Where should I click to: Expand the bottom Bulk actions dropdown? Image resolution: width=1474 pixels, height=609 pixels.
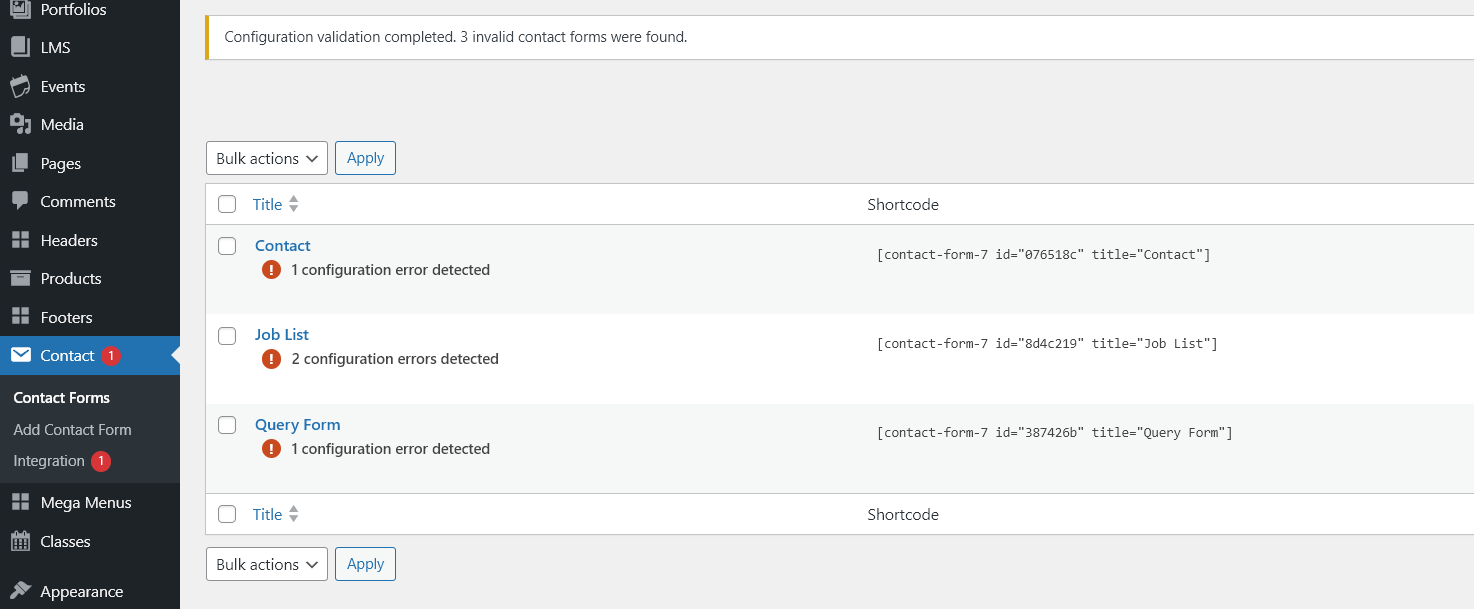pyautogui.click(x=266, y=564)
